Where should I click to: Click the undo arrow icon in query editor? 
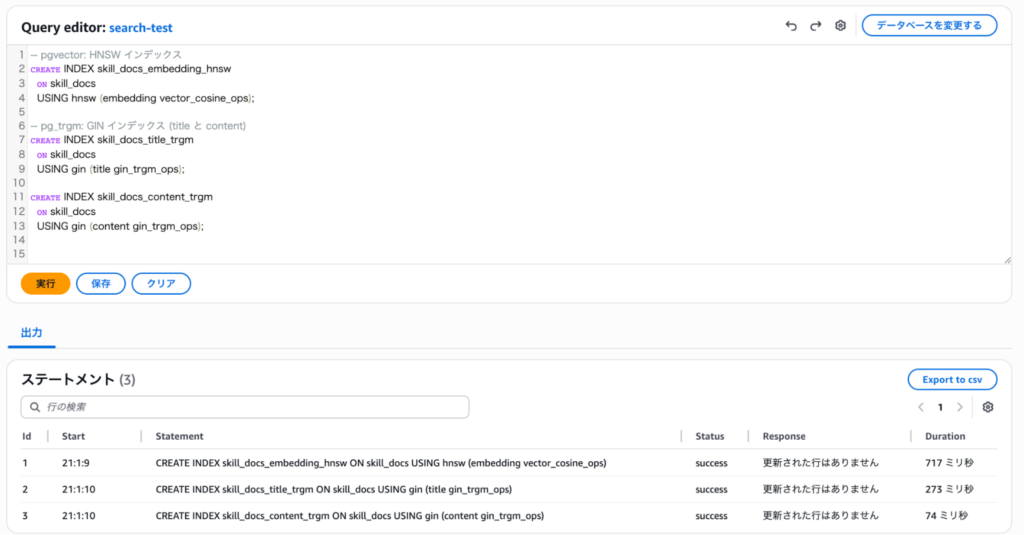click(791, 26)
